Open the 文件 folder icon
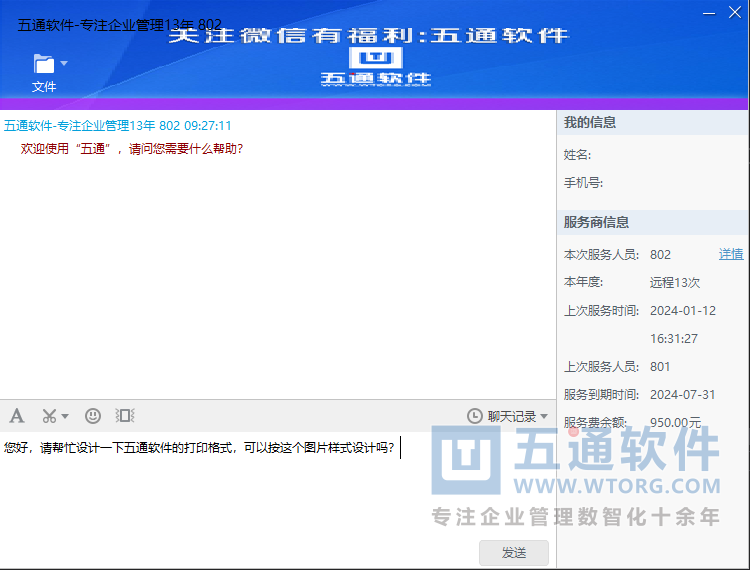 [x=44, y=64]
